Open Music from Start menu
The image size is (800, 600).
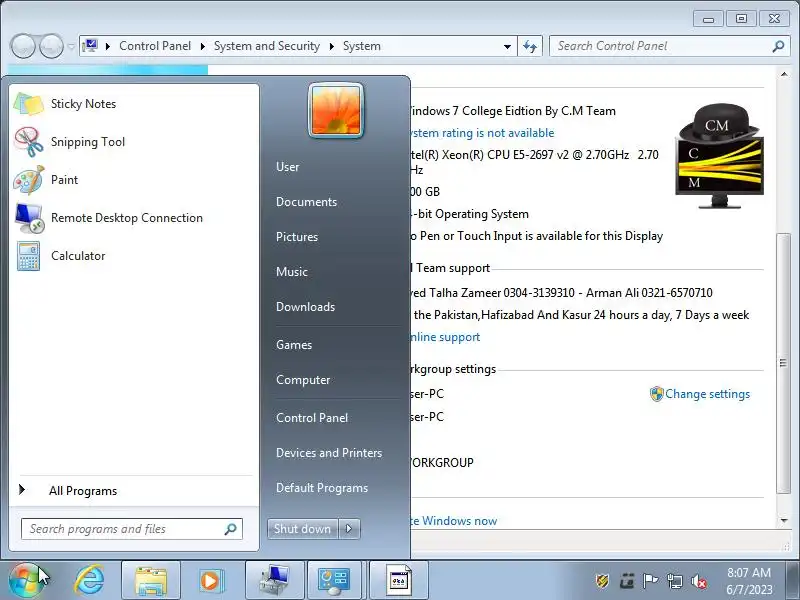point(292,272)
